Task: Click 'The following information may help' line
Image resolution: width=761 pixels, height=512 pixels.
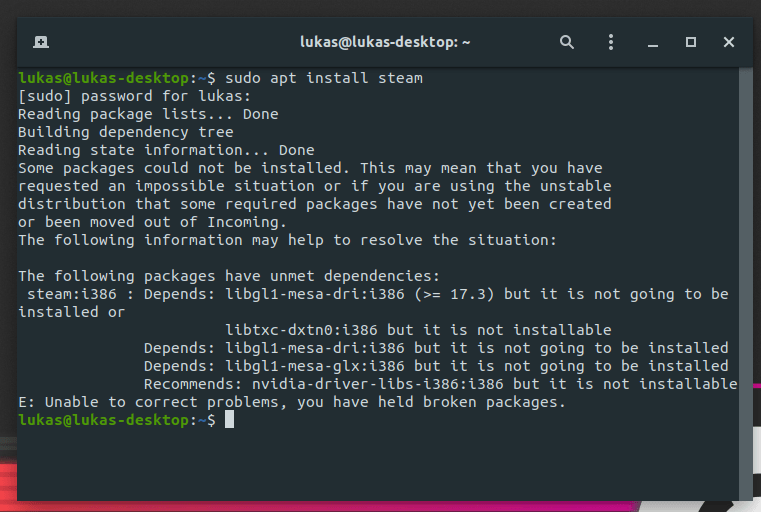Action: [x=287, y=240]
